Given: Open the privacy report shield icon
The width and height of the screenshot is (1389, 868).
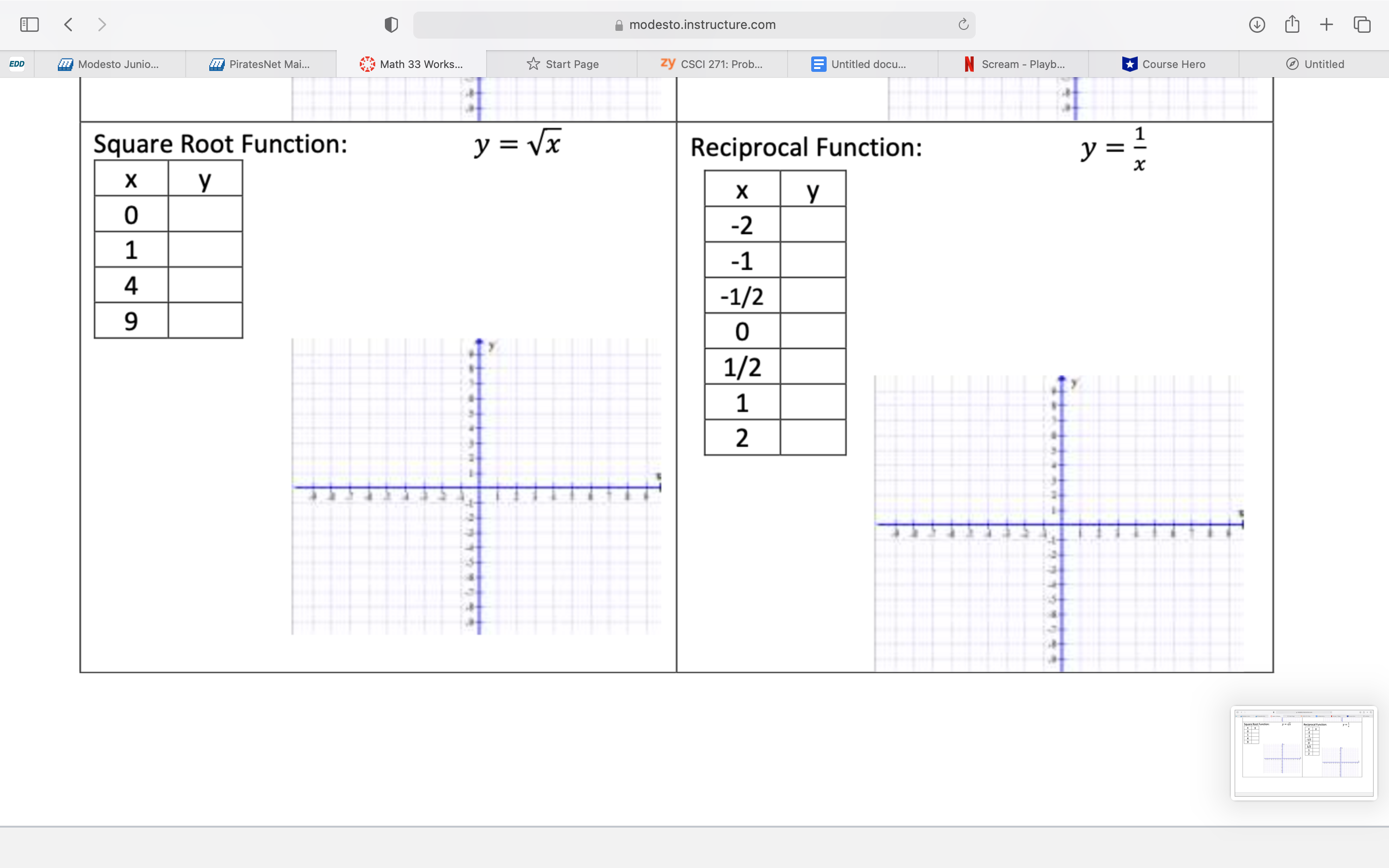Looking at the screenshot, I should click(391, 25).
